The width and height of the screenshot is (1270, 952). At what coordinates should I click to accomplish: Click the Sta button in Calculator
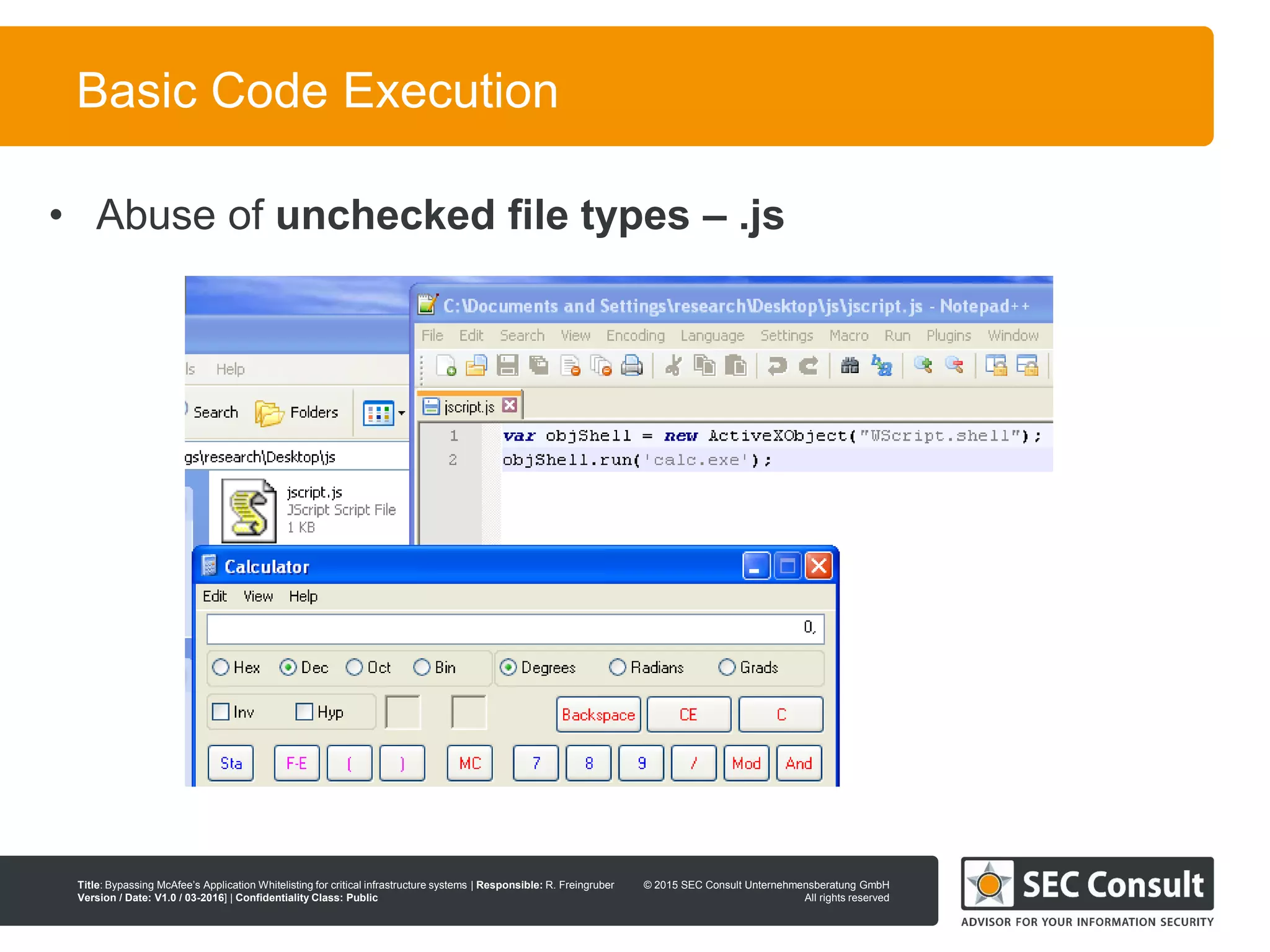231,763
